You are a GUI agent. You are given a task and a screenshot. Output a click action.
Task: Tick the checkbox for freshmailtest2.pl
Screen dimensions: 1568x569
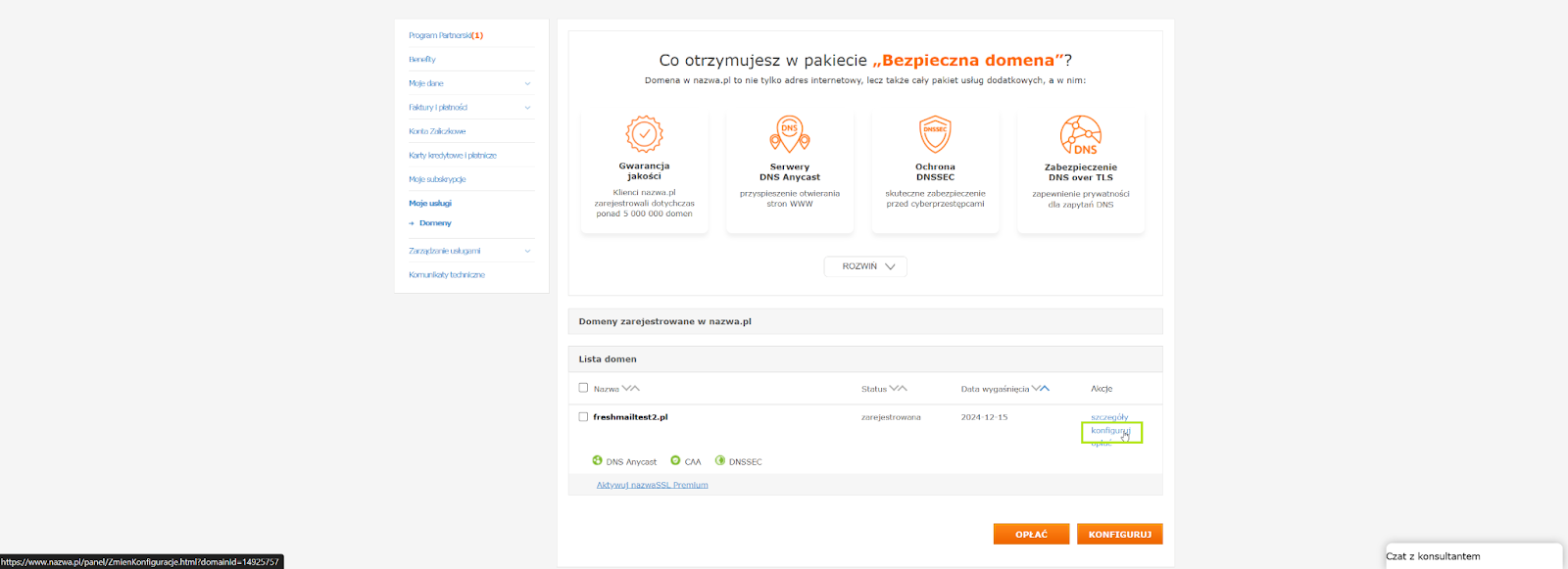pos(583,417)
